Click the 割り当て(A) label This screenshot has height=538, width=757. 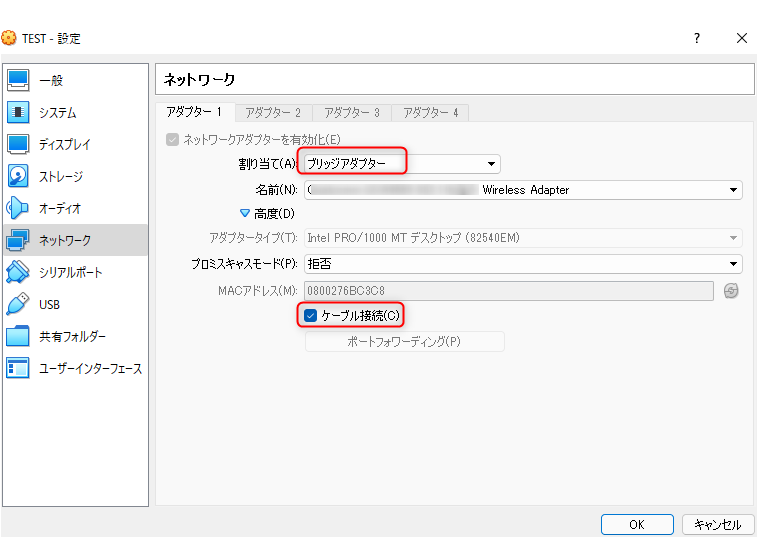pyautogui.click(x=267, y=164)
